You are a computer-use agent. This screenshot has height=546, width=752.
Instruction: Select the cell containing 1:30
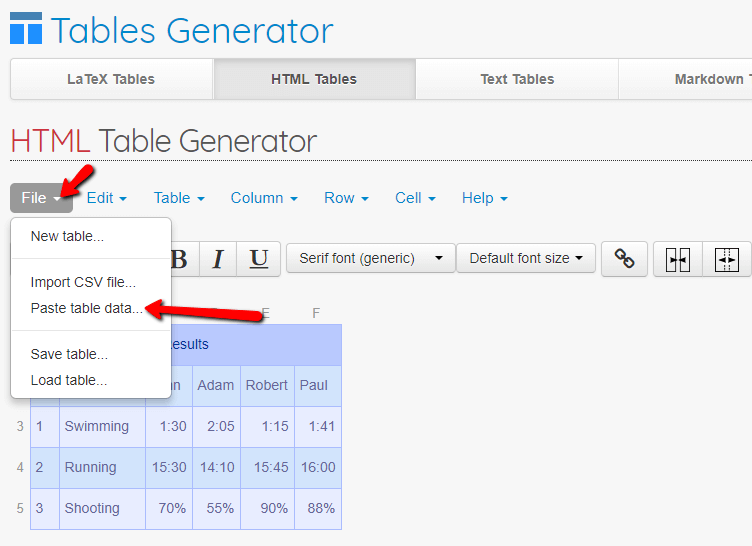pos(169,427)
